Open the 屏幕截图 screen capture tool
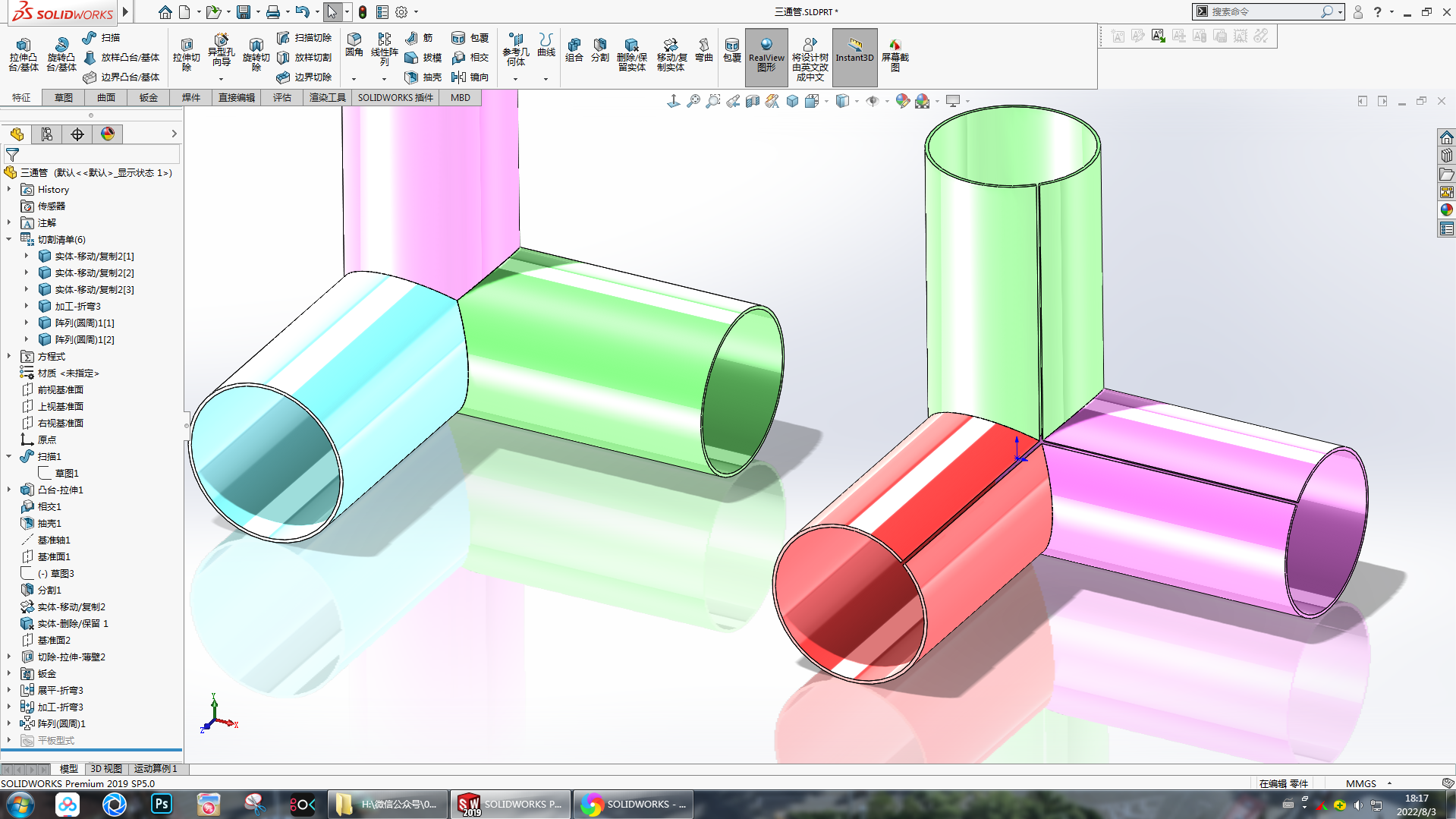This screenshot has width=1456, height=819. [x=895, y=55]
